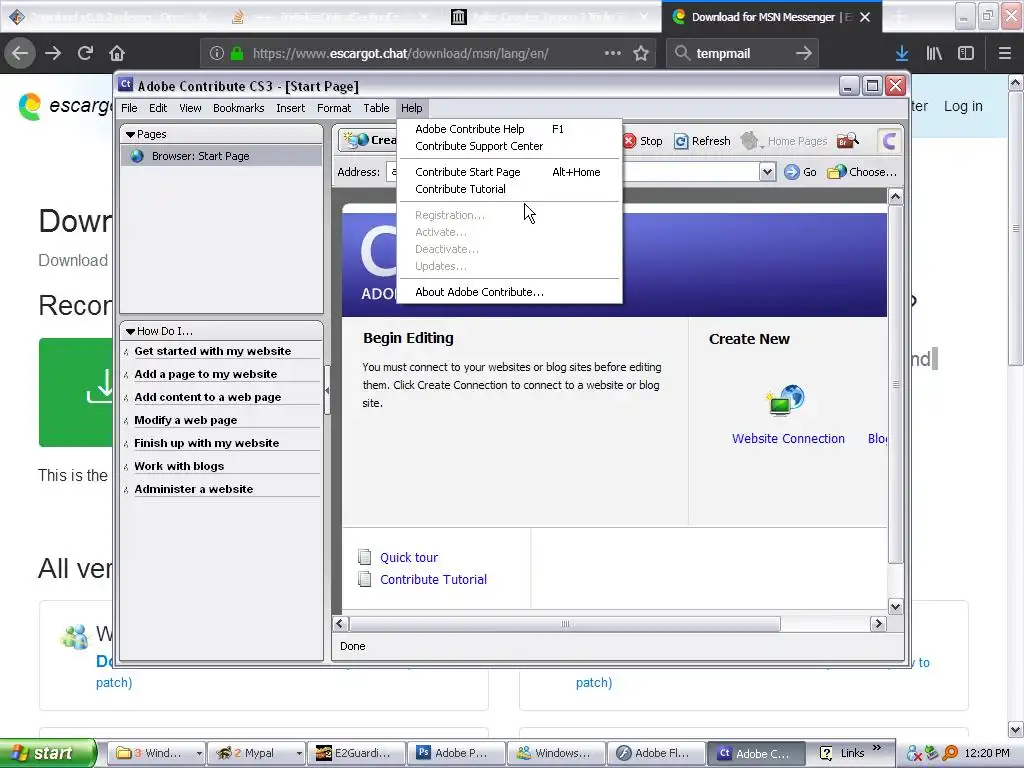Click Firefox downloads arrow icon

pos(902,54)
